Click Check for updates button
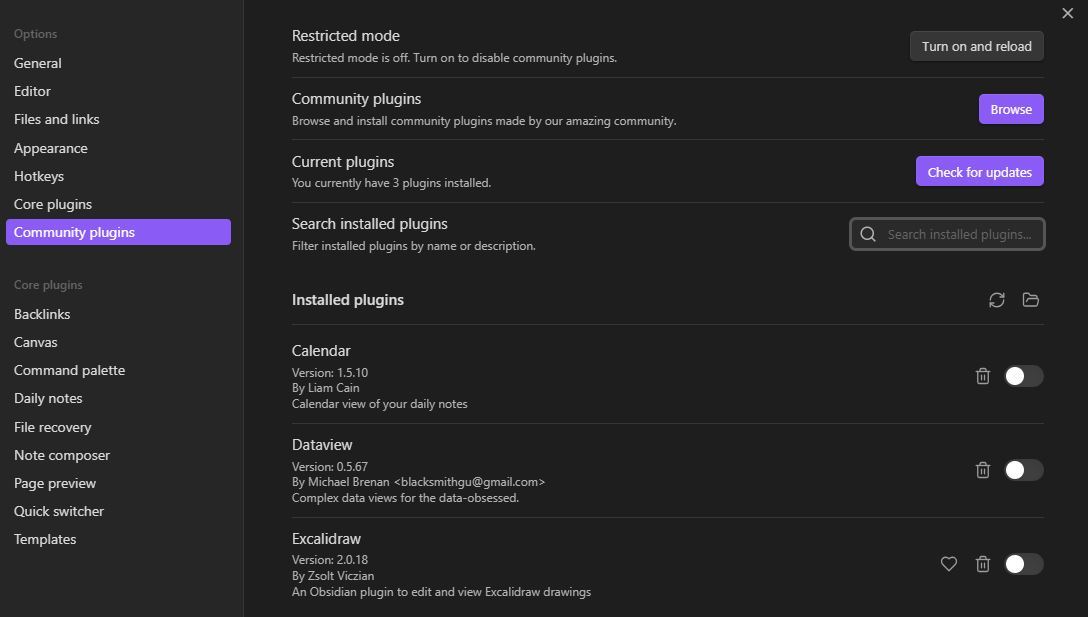This screenshot has height=617, width=1088. pos(980,171)
